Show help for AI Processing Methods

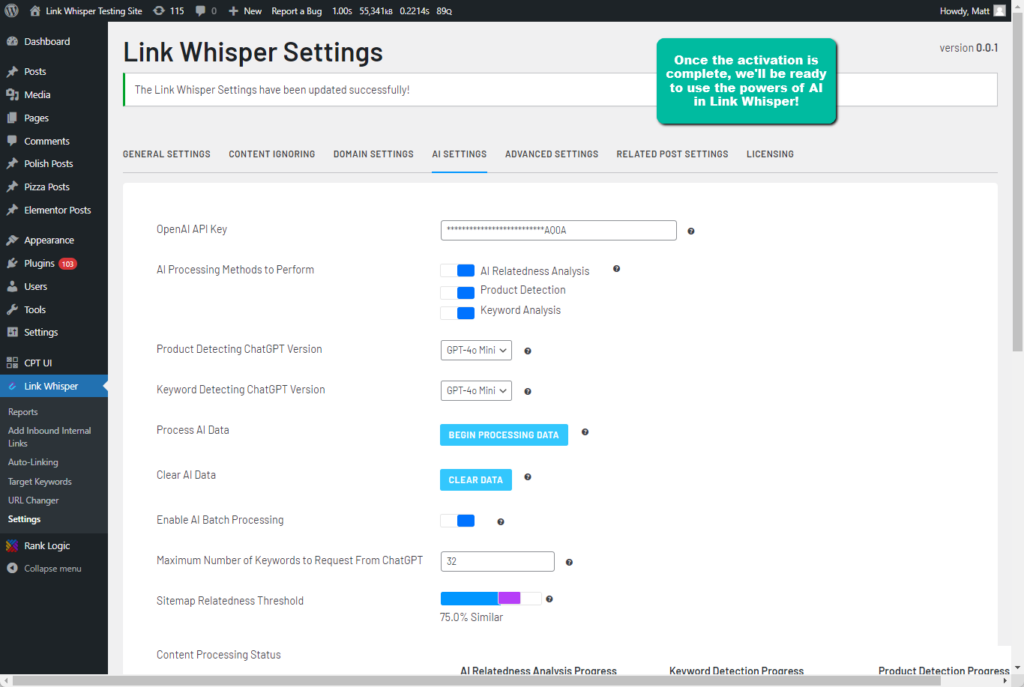pos(616,269)
